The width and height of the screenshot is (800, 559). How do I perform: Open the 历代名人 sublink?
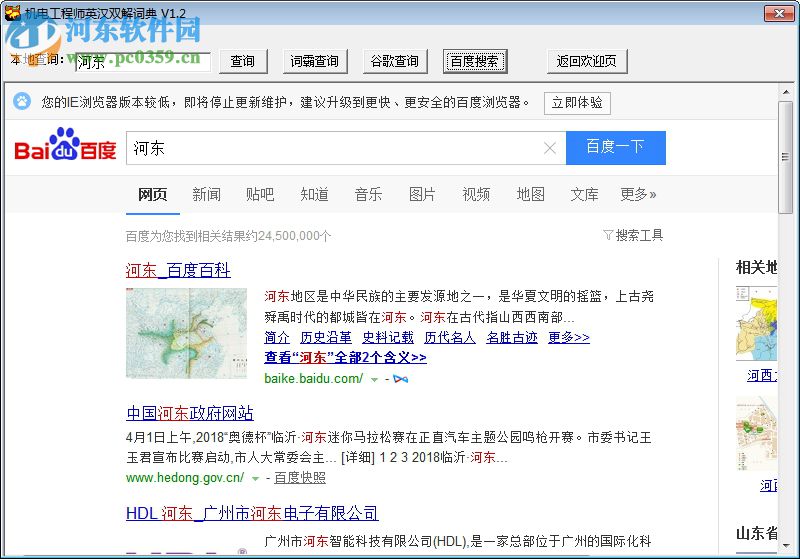coord(450,337)
